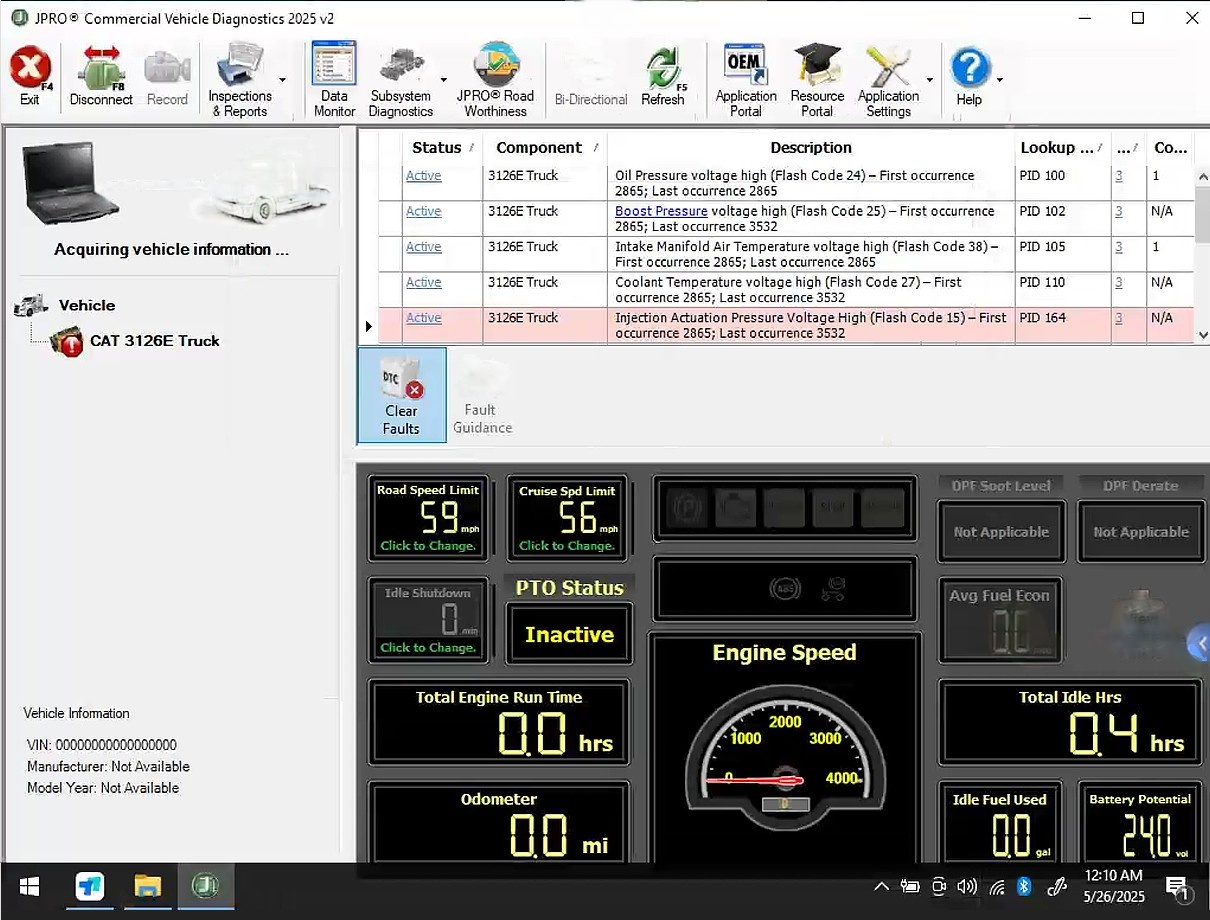The height and width of the screenshot is (920, 1210).
Task: Click the ABS indicator lamp icon
Action: point(784,590)
